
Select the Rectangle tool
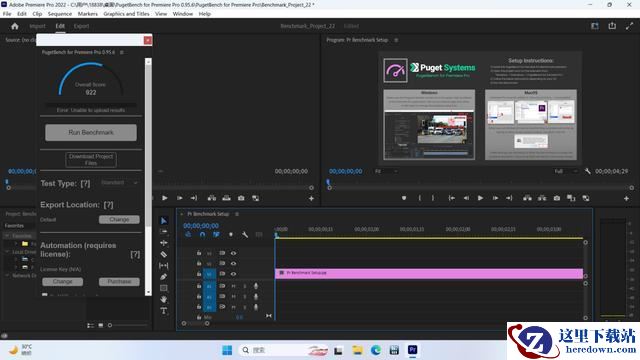(164, 288)
